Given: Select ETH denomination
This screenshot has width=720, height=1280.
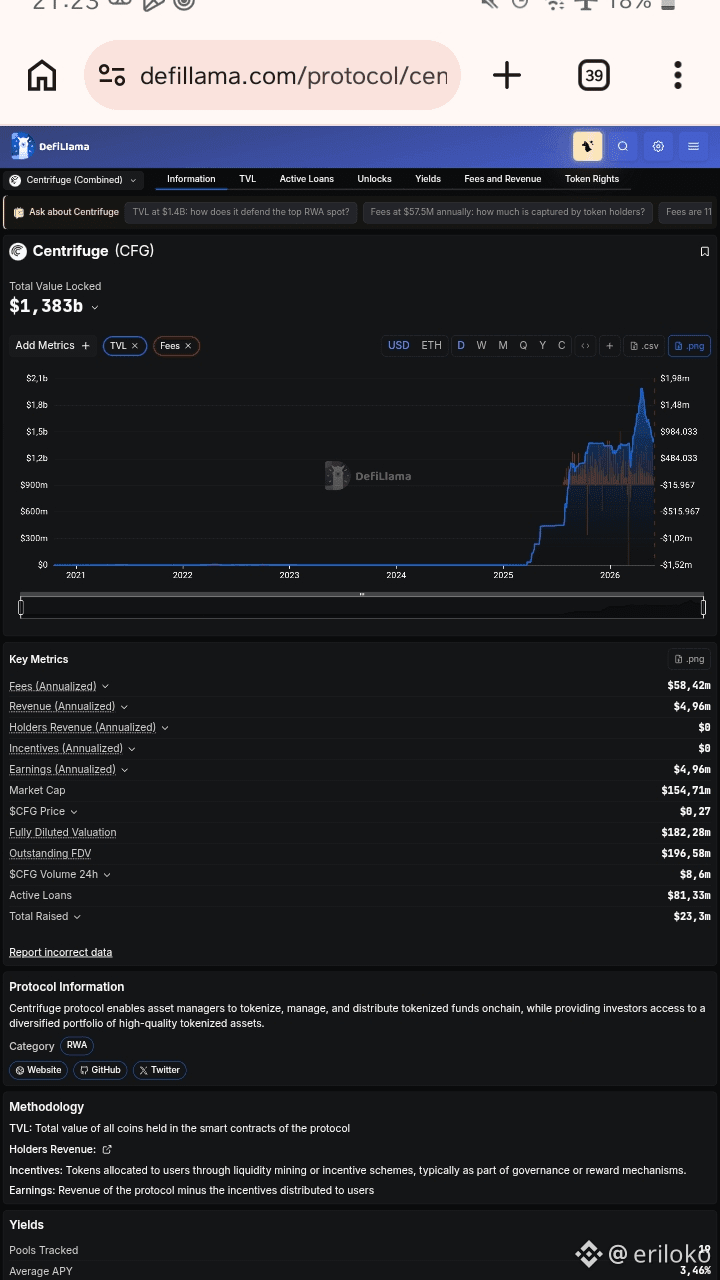Looking at the screenshot, I should pyautogui.click(x=431, y=345).
